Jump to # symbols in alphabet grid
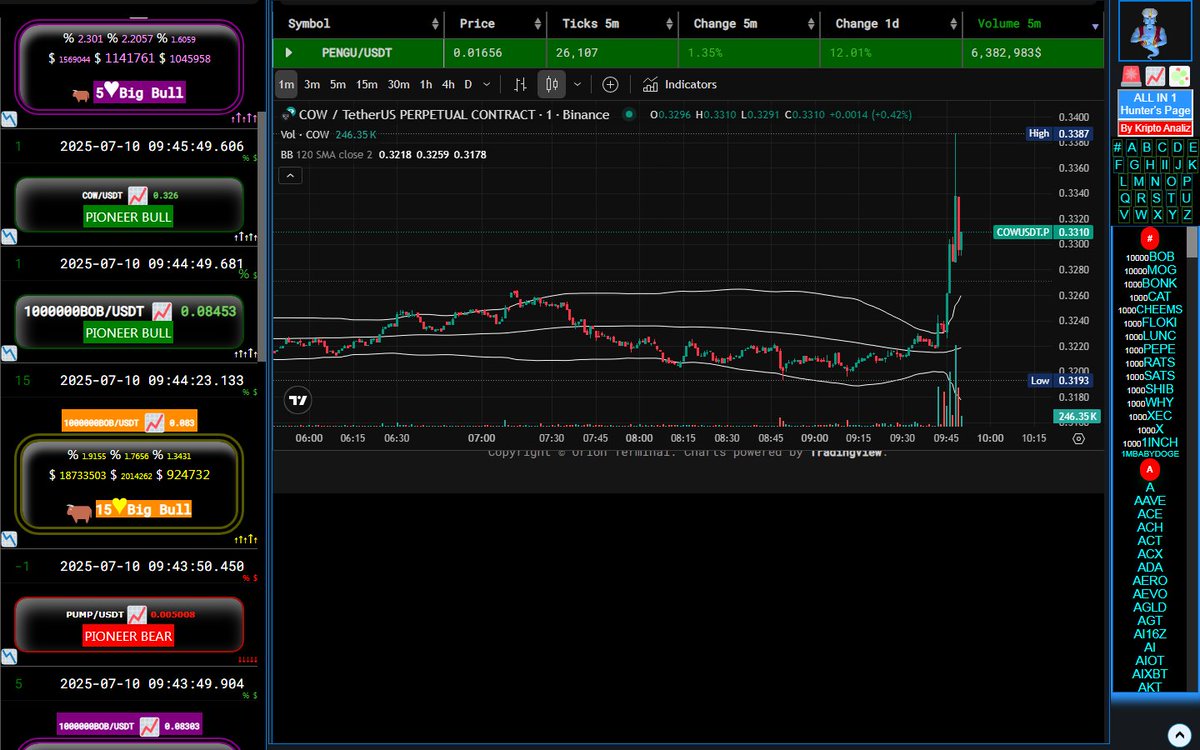1200x750 pixels. 1117,147
